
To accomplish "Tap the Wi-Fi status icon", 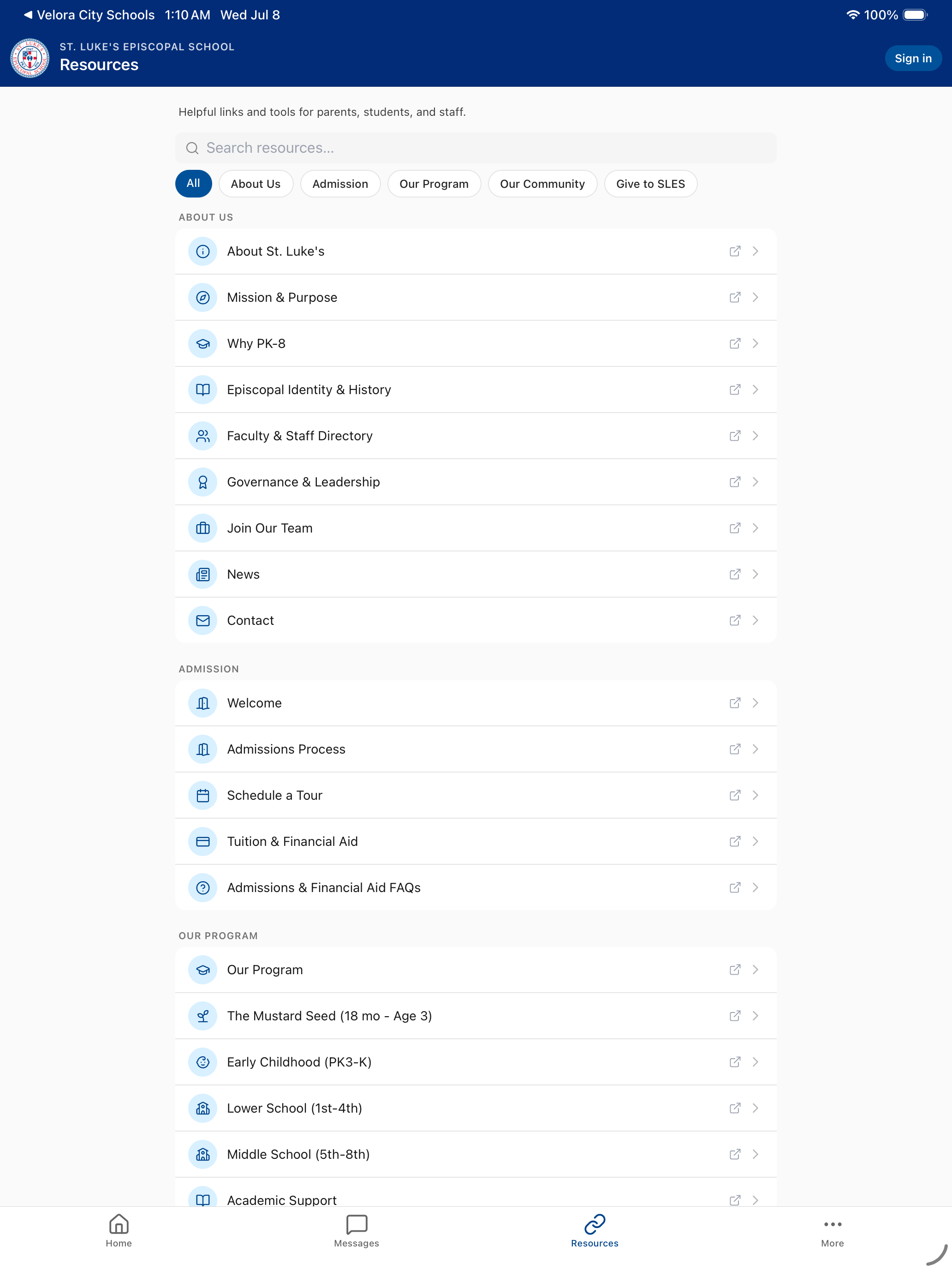I will coord(853,15).
